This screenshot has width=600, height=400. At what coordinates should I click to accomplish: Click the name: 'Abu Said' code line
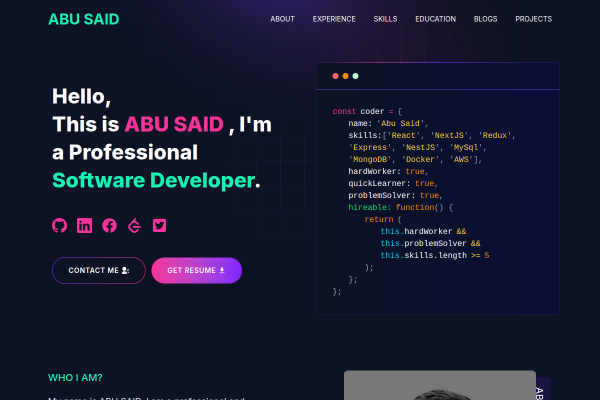pos(388,123)
